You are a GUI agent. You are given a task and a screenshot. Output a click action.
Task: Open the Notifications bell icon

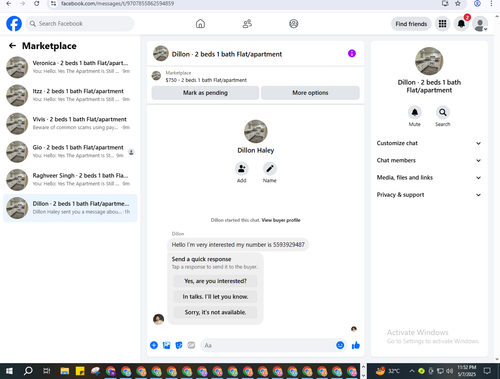click(461, 24)
